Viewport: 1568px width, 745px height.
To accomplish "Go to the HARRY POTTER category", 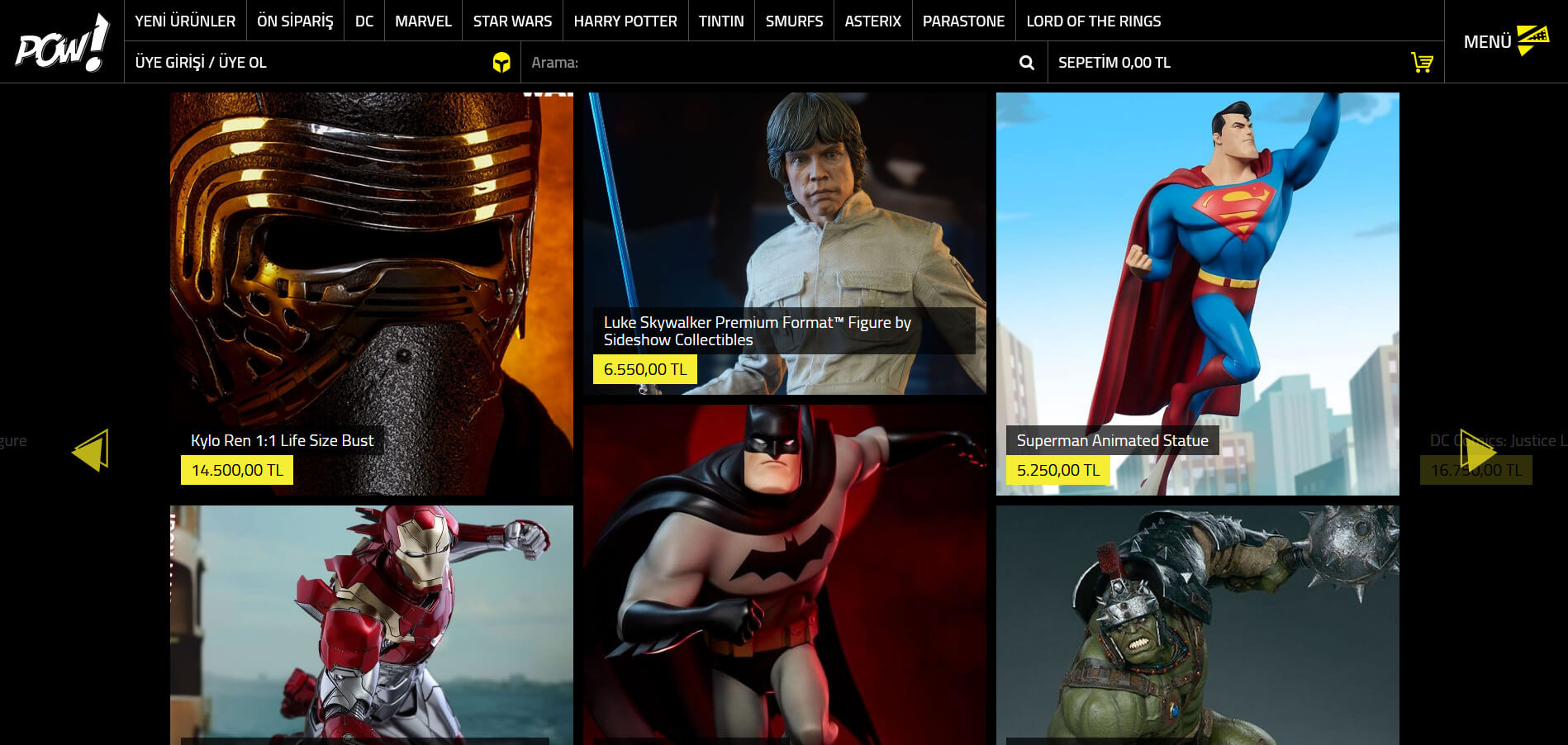I will (625, 21).
